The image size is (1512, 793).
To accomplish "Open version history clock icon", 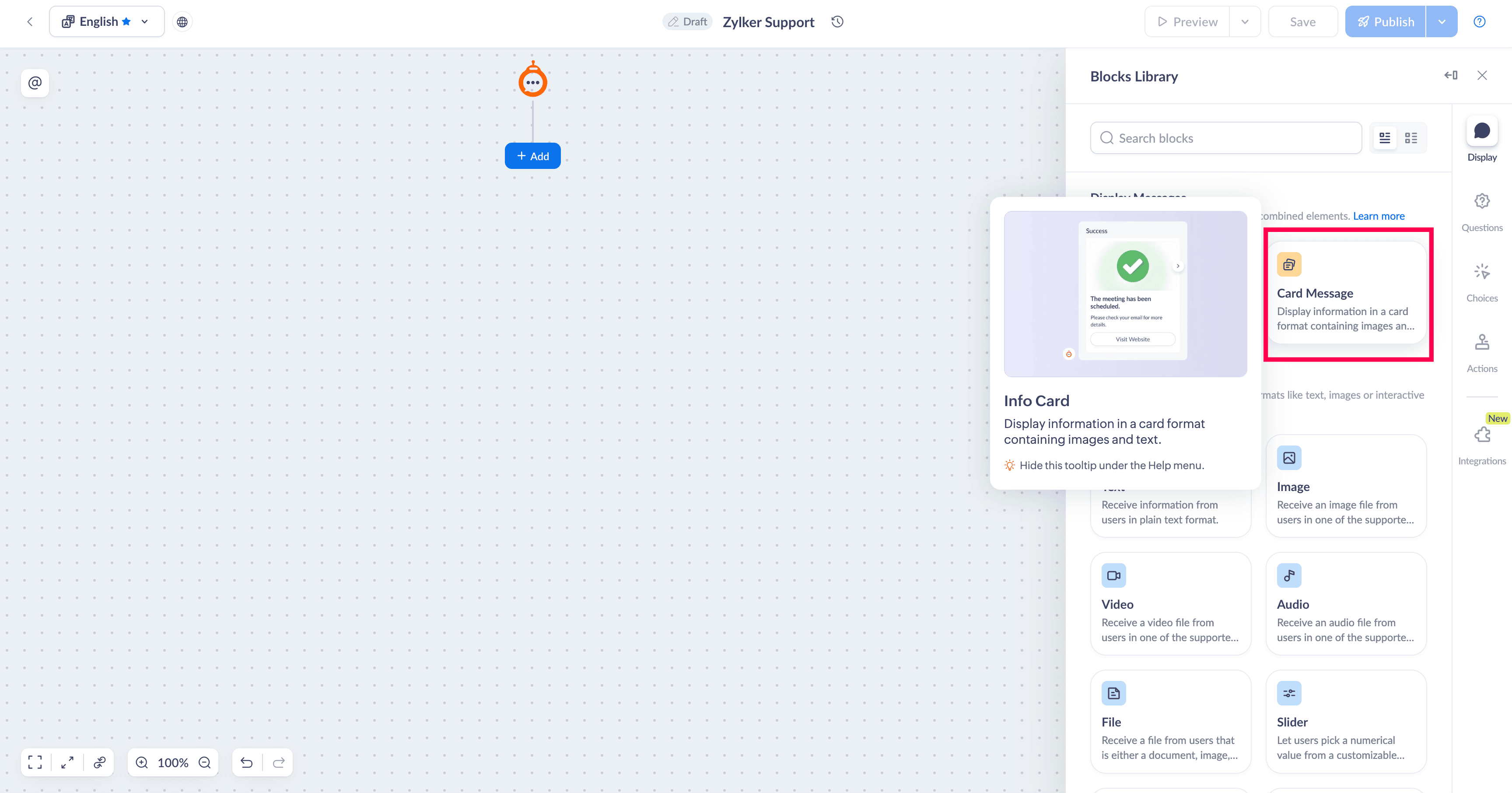I will pyautogui.click(x=837, y=22).
